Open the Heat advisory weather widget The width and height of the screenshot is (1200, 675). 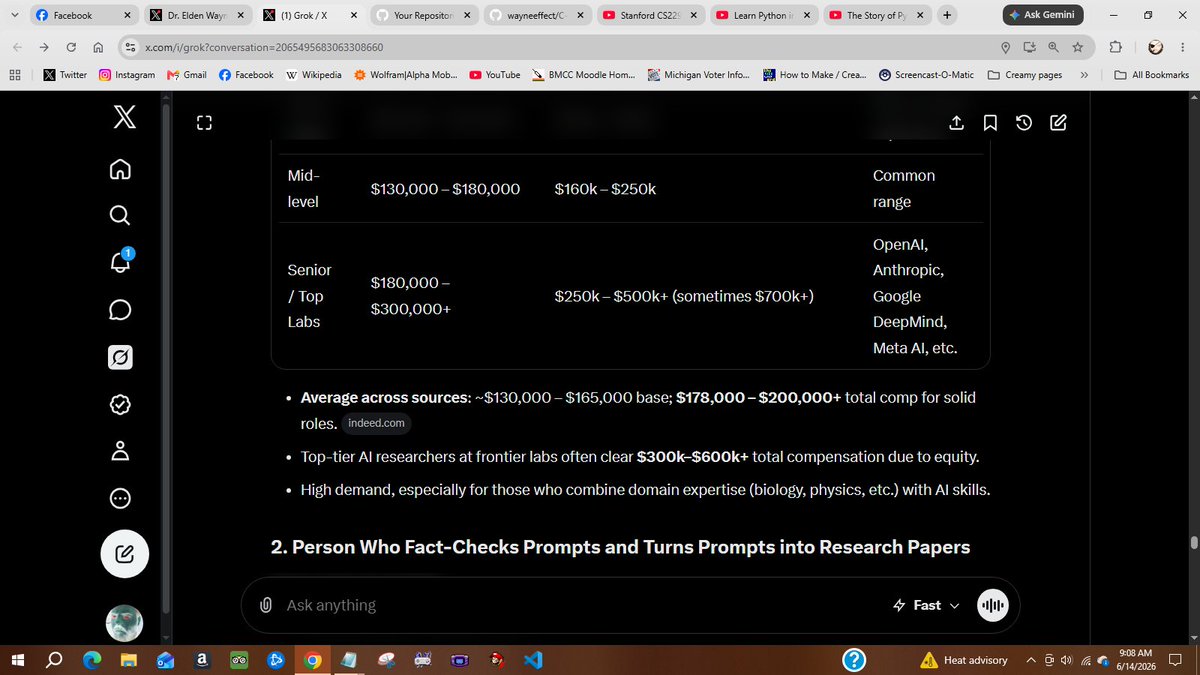coord(964,660)
